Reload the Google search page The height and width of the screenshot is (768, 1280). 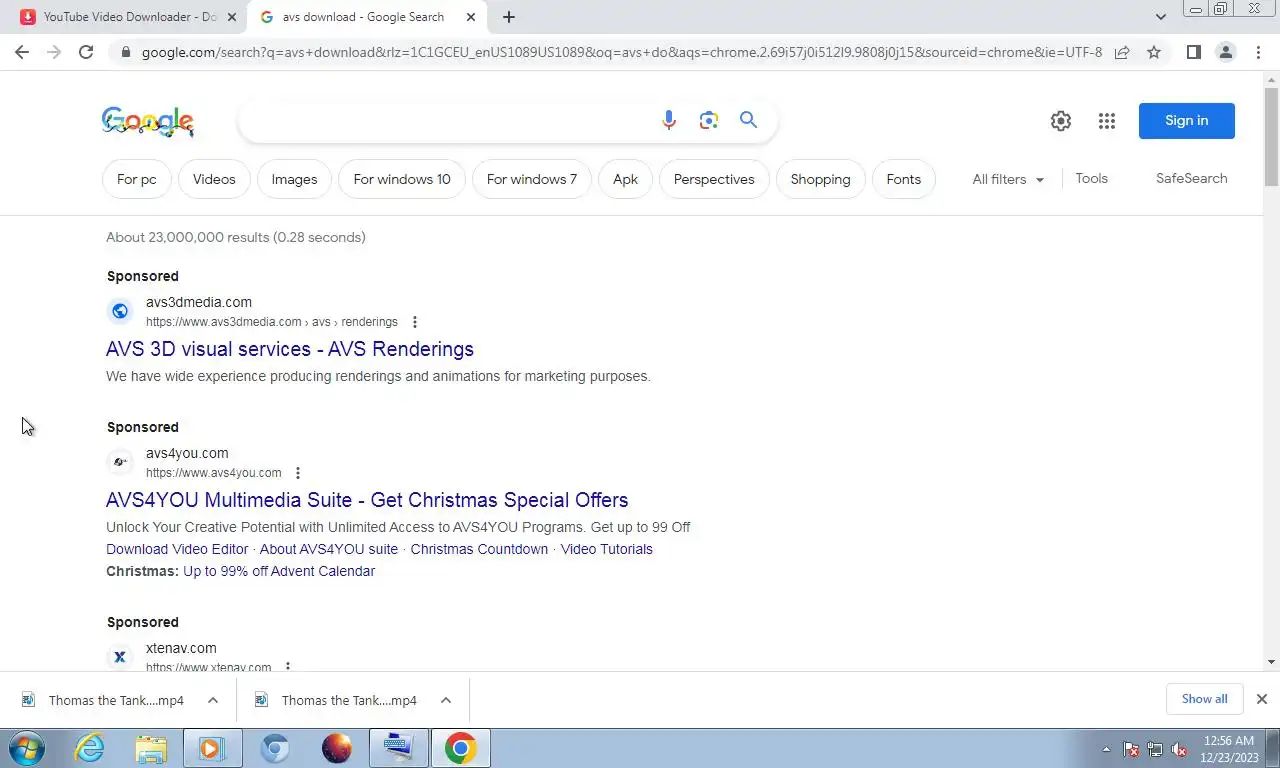86,52
